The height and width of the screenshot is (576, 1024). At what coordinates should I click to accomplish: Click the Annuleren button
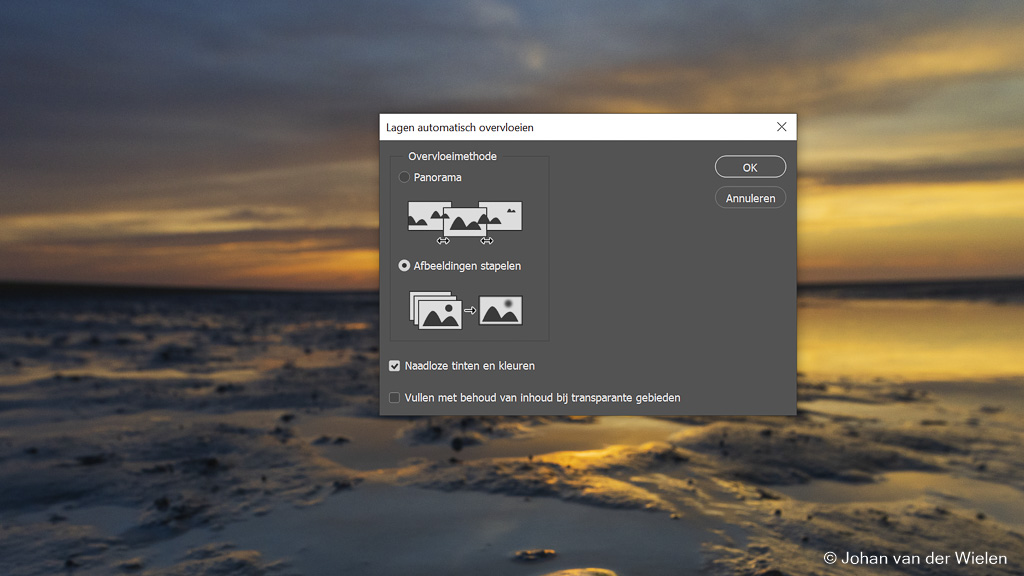[x=750, y=198]
